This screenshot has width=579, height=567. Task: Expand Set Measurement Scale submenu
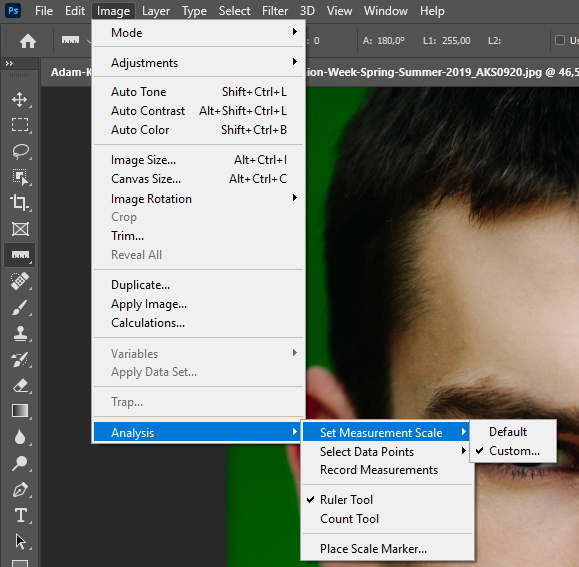[386, 432]
